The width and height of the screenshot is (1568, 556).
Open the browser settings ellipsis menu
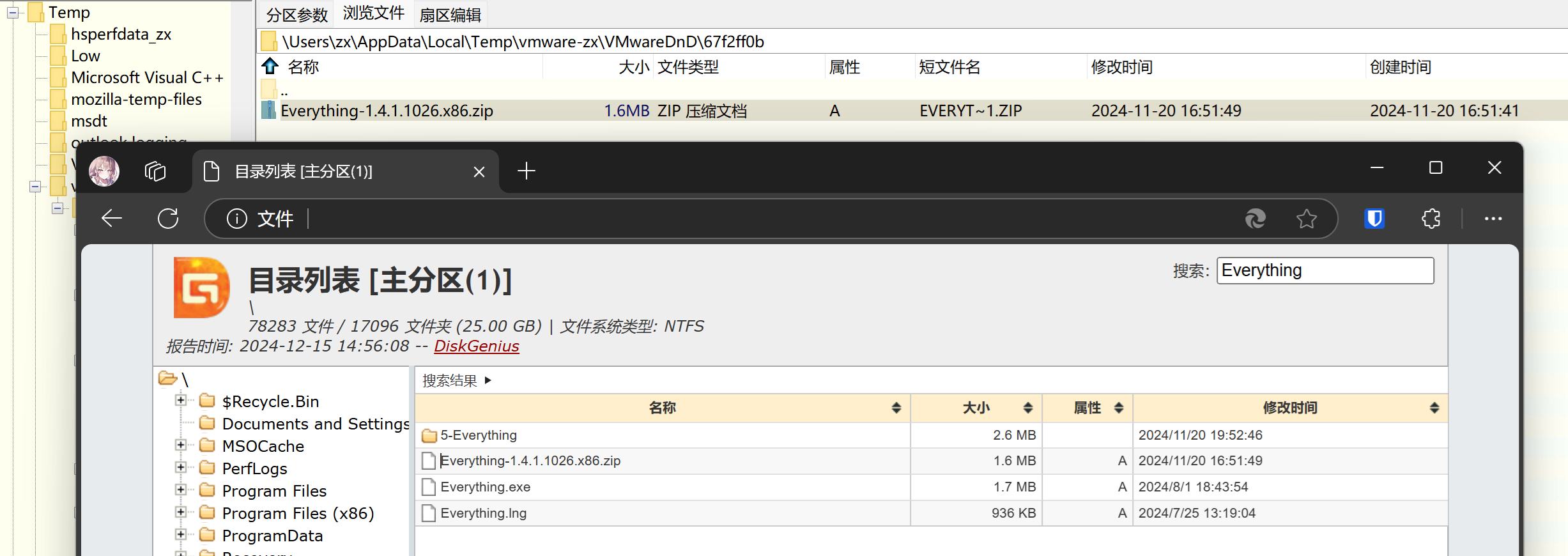[x=1493, y=219]
